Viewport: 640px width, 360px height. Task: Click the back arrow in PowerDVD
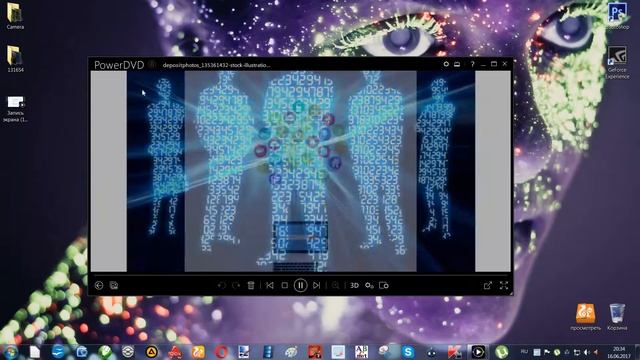(99, 285)
